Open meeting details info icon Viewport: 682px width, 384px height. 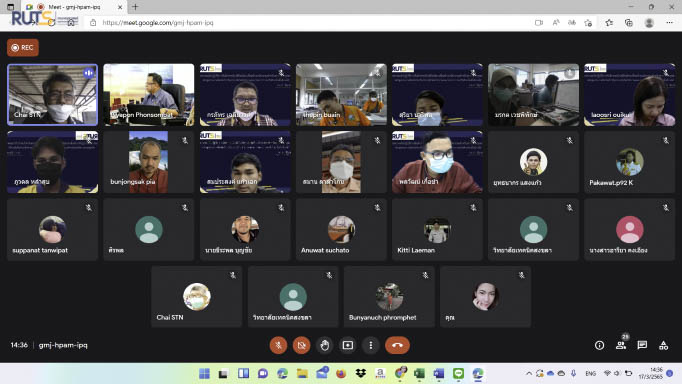[x=599, y=345]
